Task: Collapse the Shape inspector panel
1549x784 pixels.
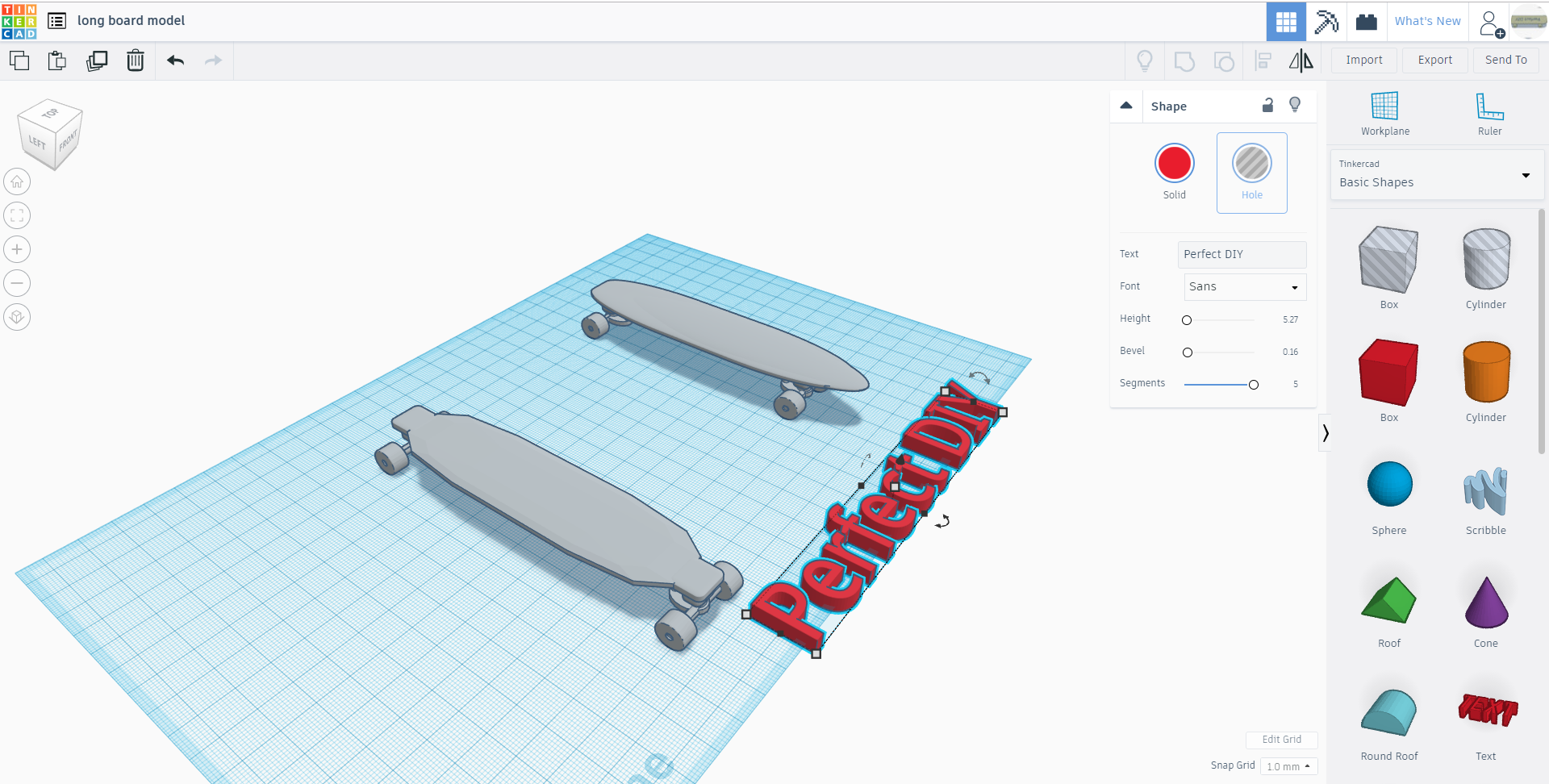Action: click(1126, 106)
